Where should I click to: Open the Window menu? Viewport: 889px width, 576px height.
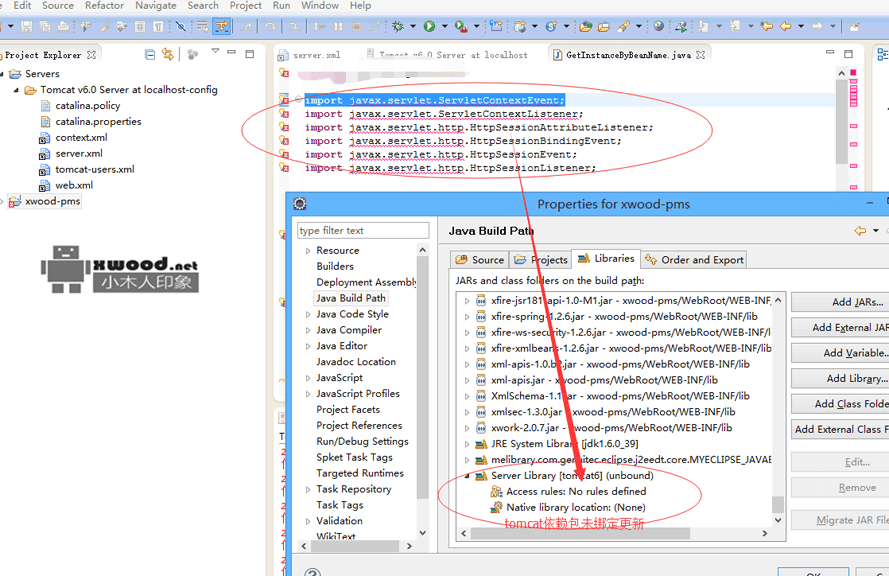[320, 6]
